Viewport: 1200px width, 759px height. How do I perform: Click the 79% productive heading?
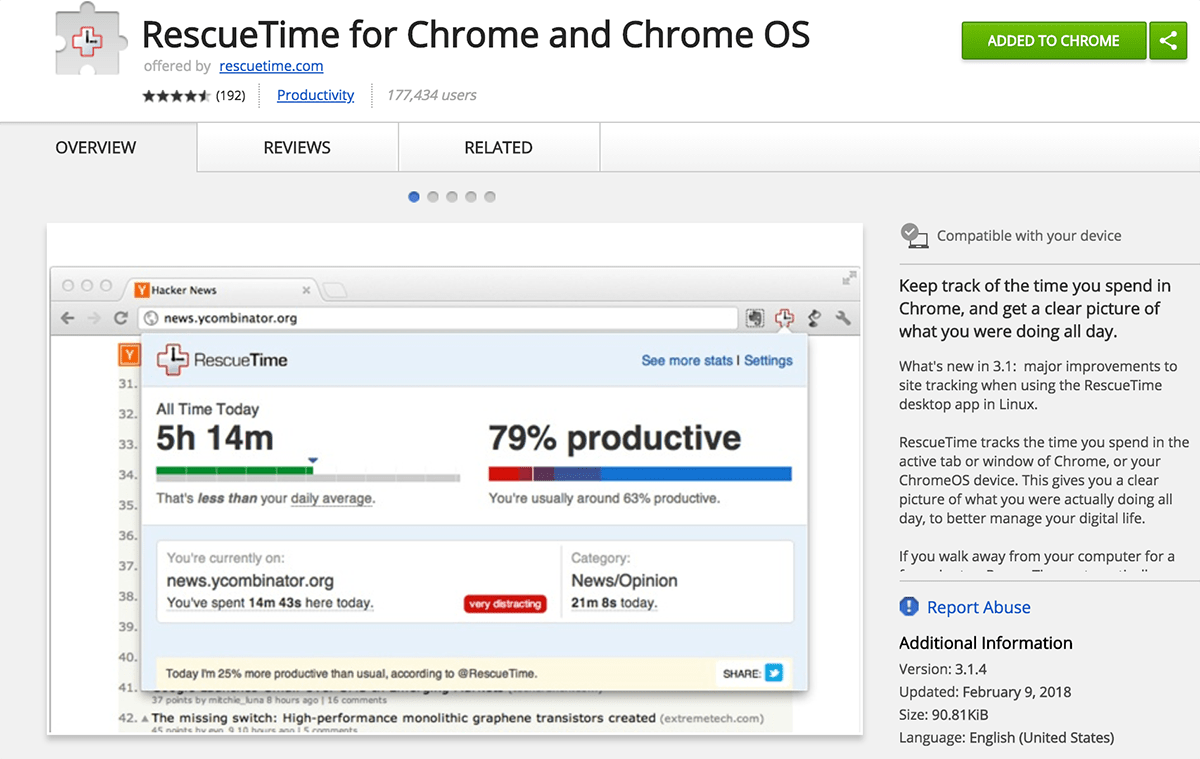(x=615, y=438)
